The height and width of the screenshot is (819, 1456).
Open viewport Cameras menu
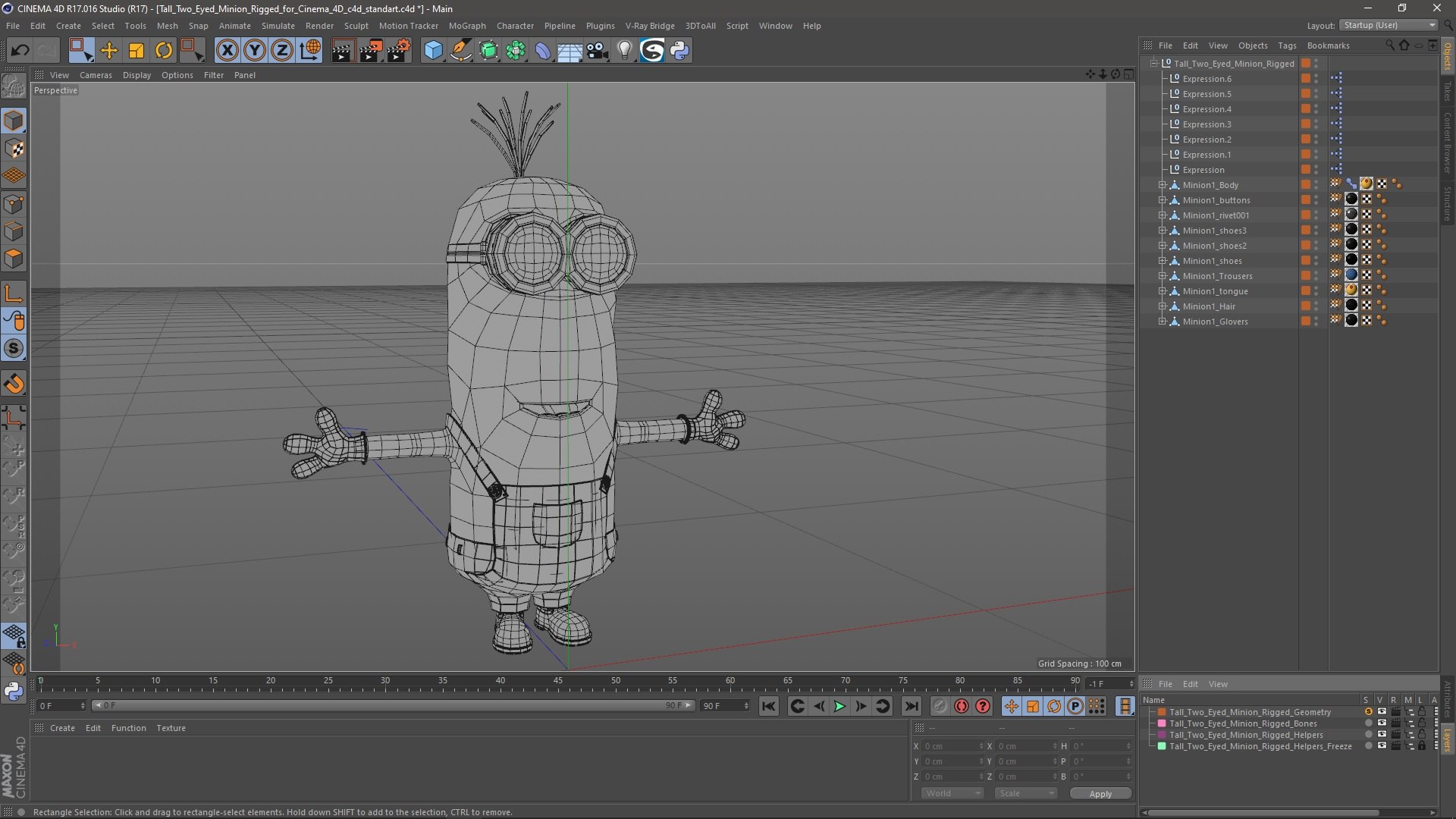[x=96, y=75]
